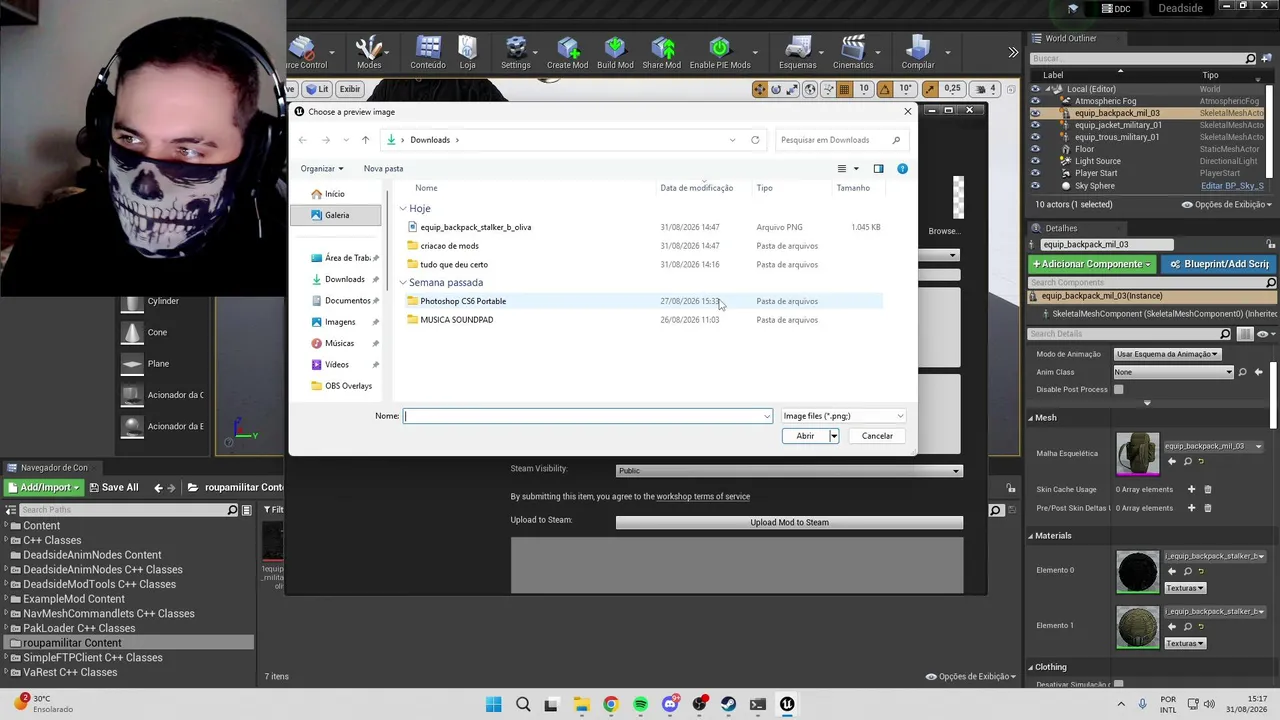Viewport: 1280px width, 720px height.
Task: Open the Anim Class None dropdown
Action: [1173, 372]
